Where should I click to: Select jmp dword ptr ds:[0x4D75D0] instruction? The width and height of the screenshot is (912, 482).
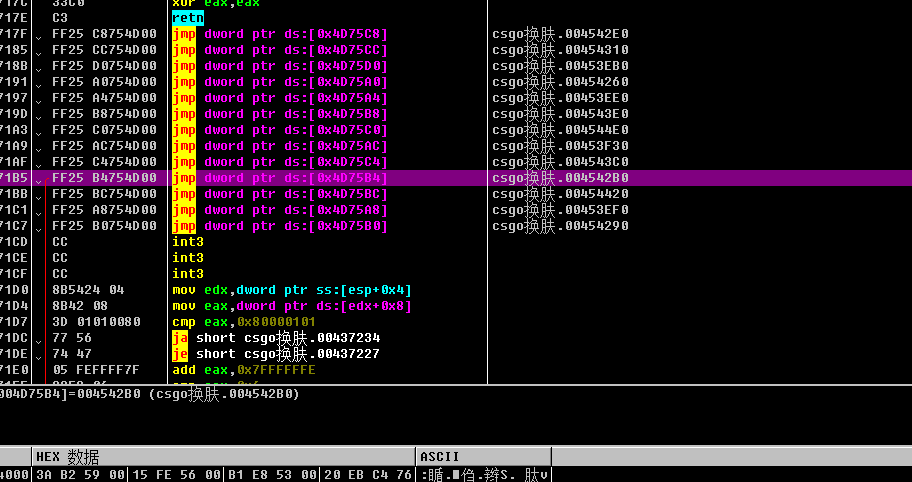[x=280, y=66]
